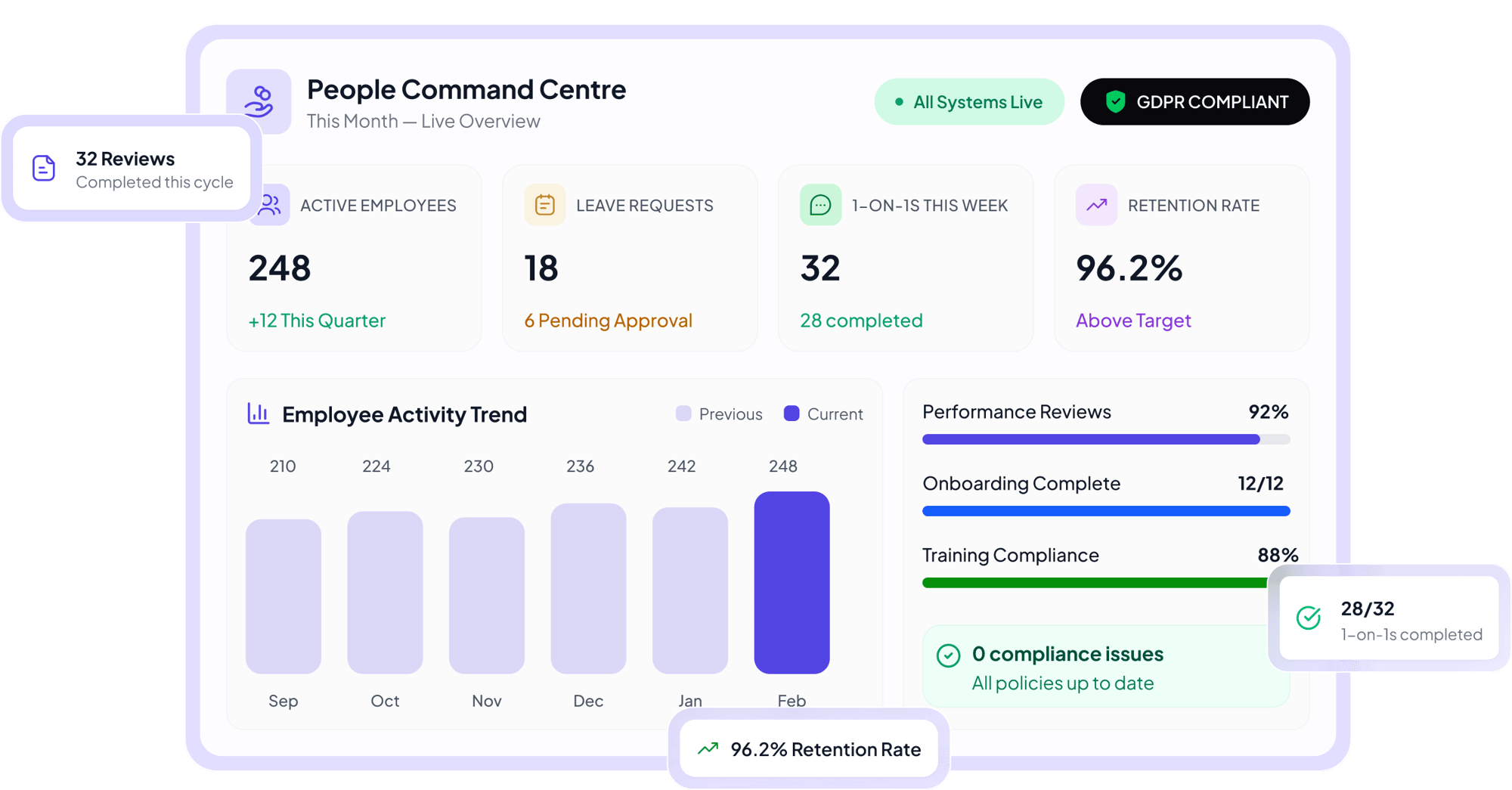The width and height of the screenshot is (1512, 790).
Task: Click the check icon in 28/32 card
Action: [1309, 618]
